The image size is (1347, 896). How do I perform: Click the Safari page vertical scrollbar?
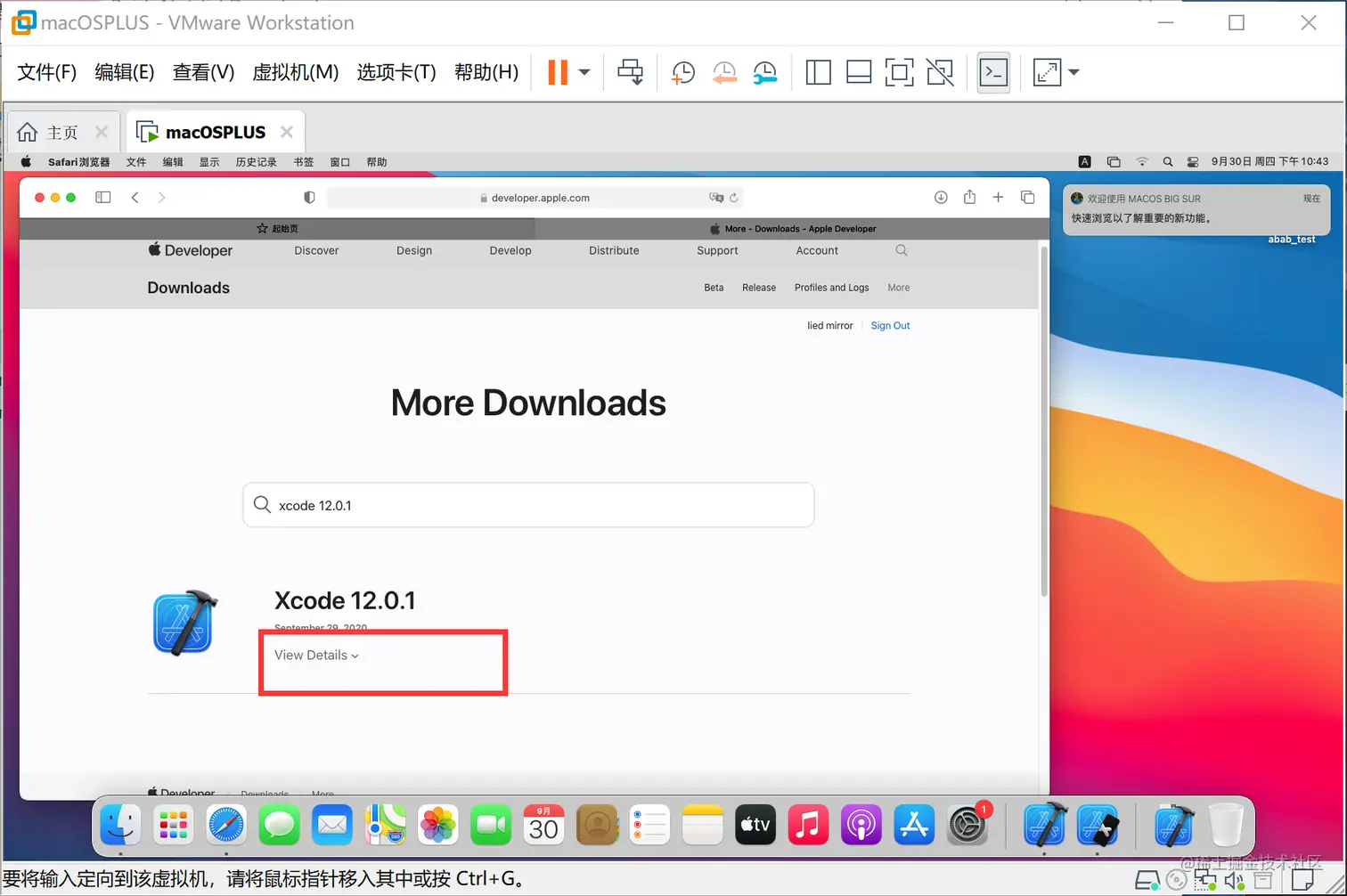click(1044, 422)
